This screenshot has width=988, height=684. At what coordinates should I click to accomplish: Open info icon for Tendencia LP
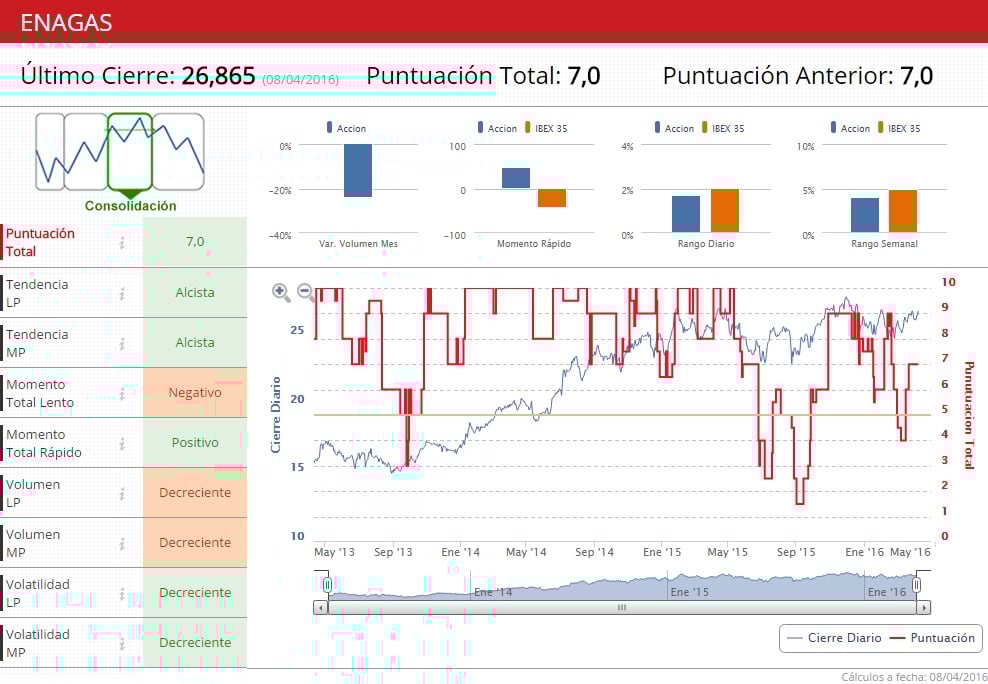[122, 294]
